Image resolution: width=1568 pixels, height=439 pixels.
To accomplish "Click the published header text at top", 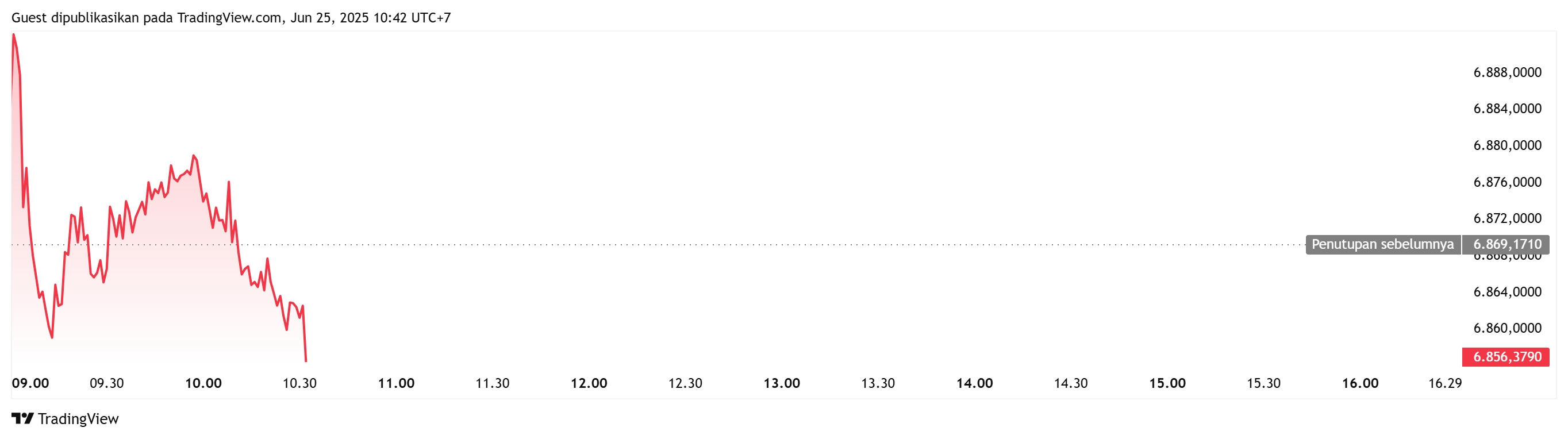I will coord(231,18).
